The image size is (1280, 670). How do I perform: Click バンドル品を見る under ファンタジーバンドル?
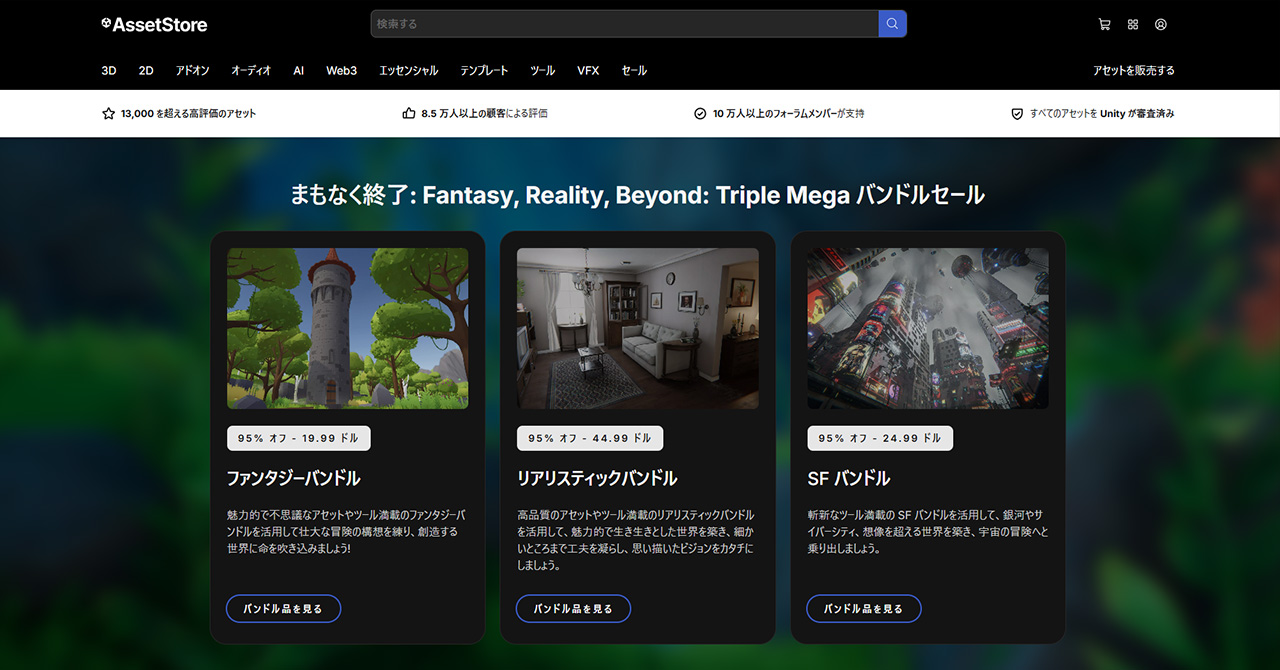283,608
